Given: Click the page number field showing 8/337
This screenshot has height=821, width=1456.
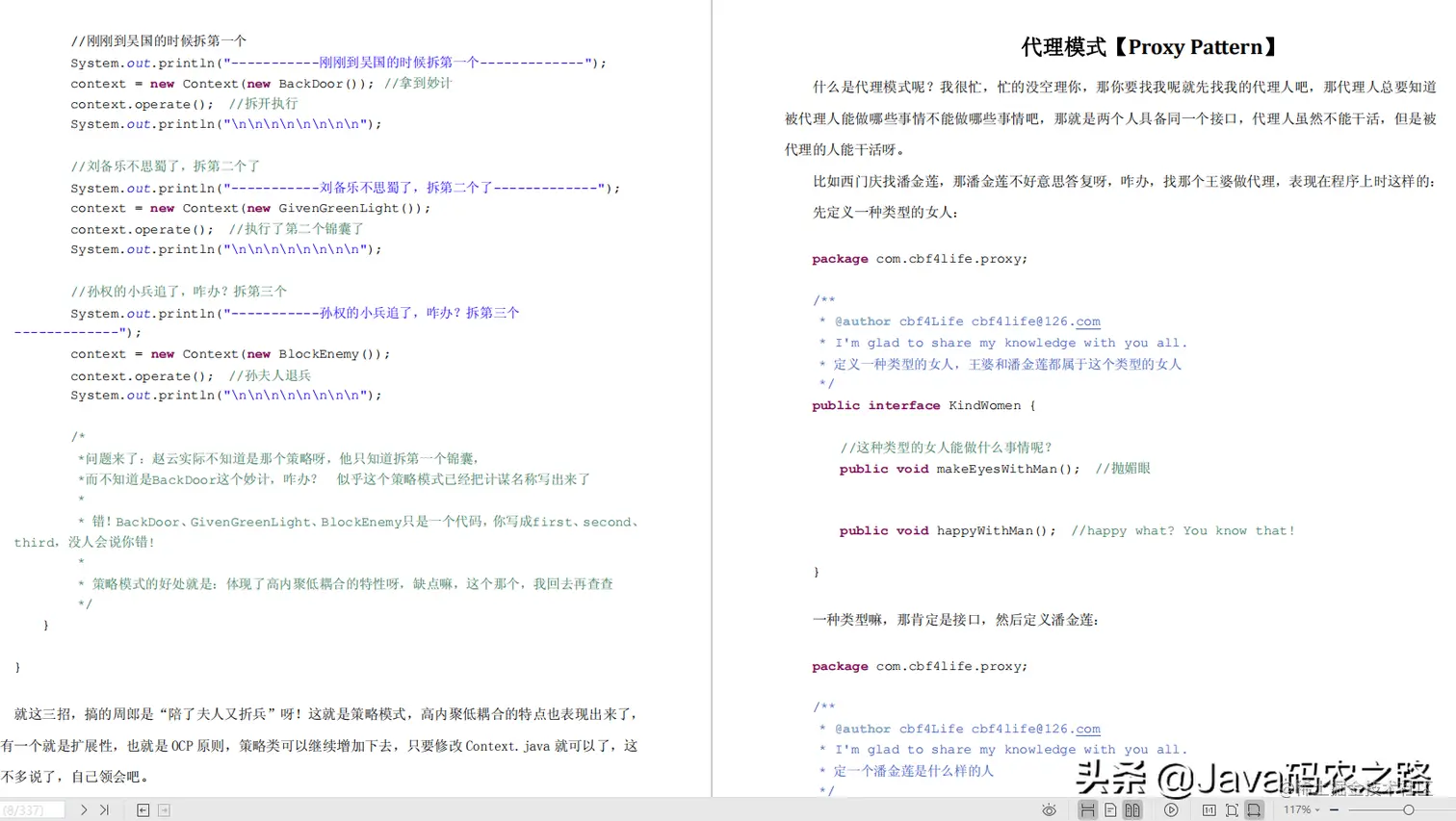Looking at the screenshot, I should coord(31,809).
